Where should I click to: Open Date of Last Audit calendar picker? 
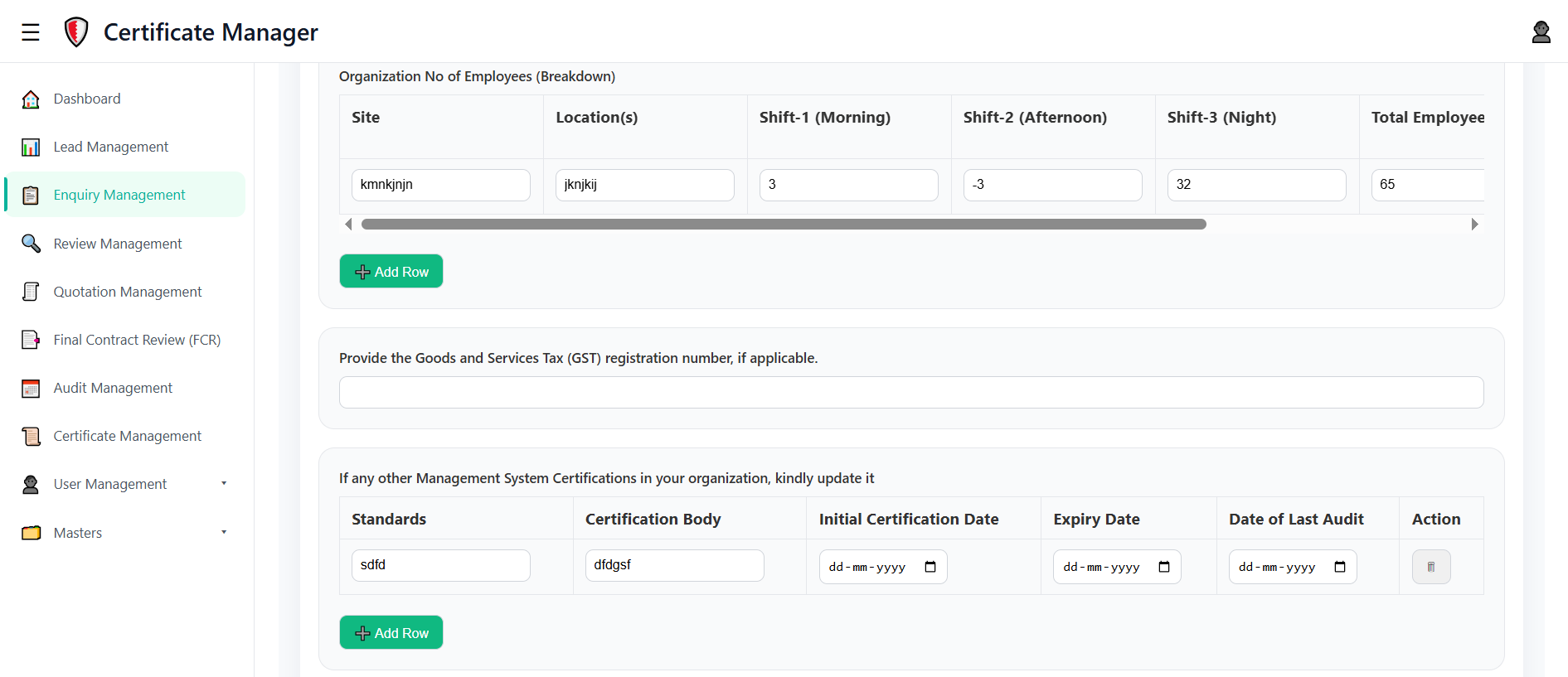click(x=1340, y=567)
